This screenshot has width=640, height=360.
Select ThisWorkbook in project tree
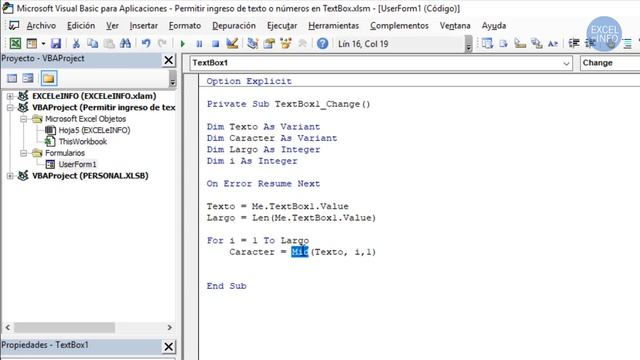coord(83,142)
